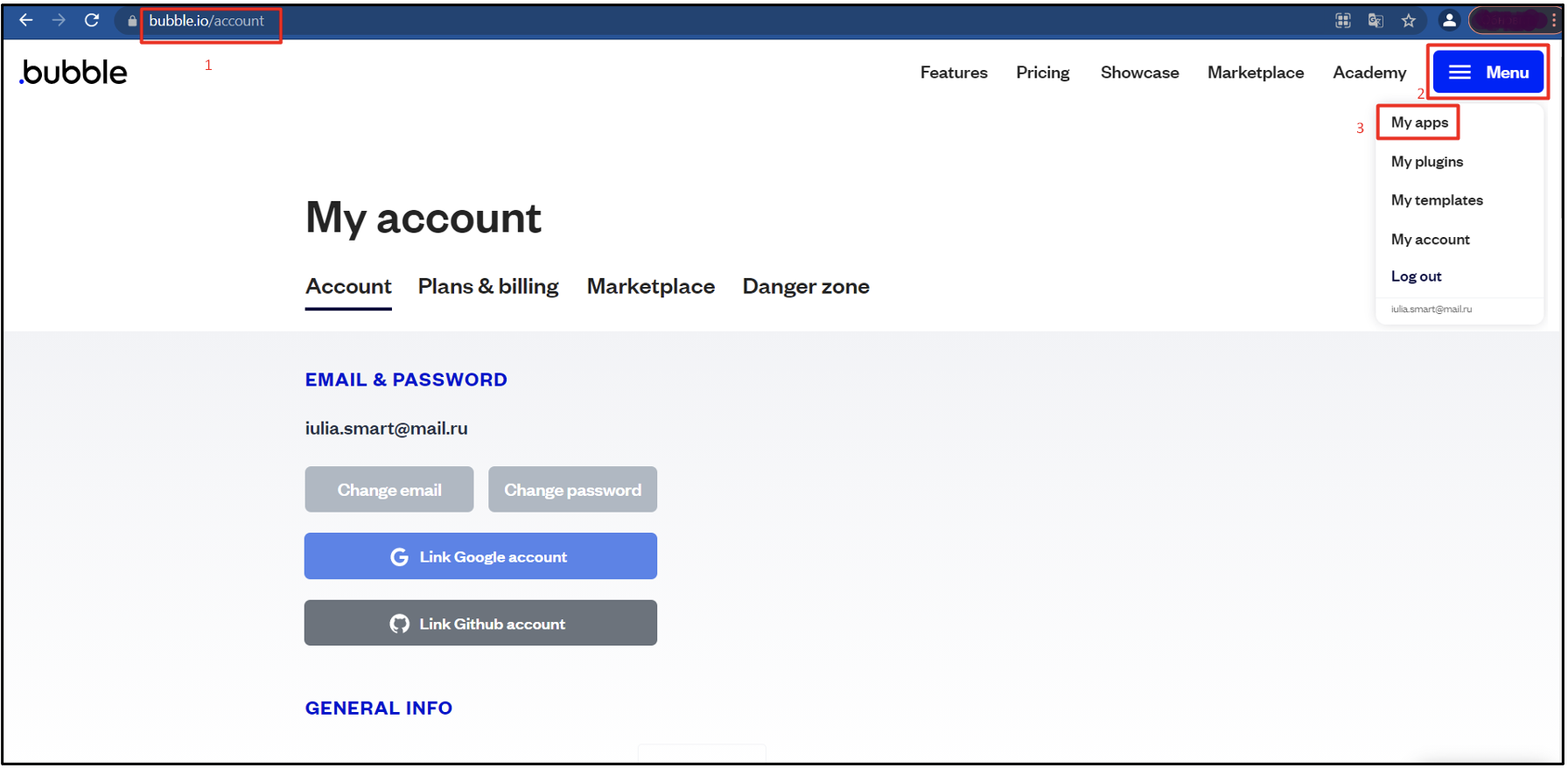Click Link Github account button
The height and width of the screenshot is (768, 1568).
point(480,624)
